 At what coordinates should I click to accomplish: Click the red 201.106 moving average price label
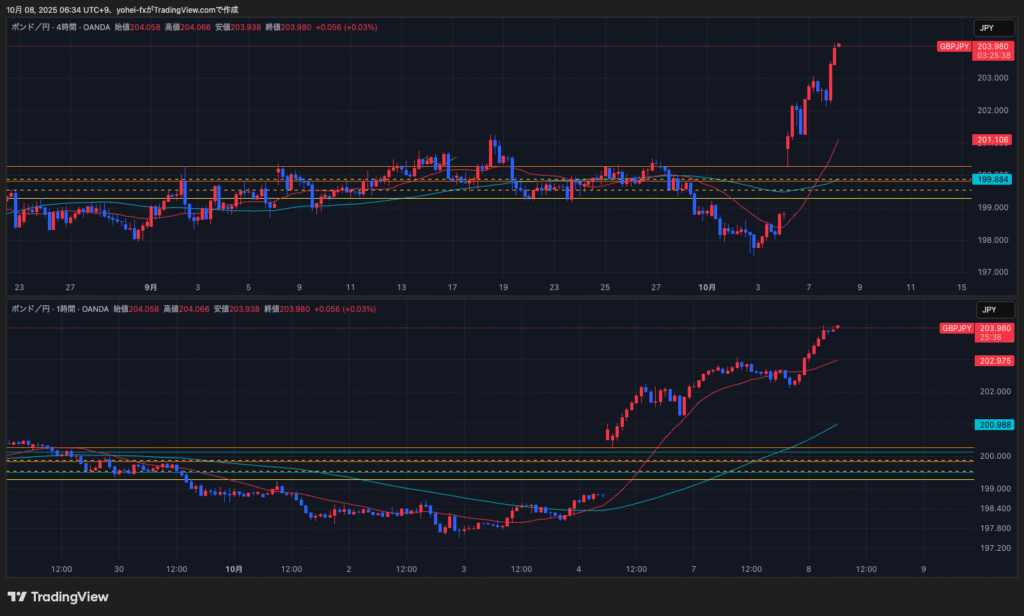pos(993,140)
